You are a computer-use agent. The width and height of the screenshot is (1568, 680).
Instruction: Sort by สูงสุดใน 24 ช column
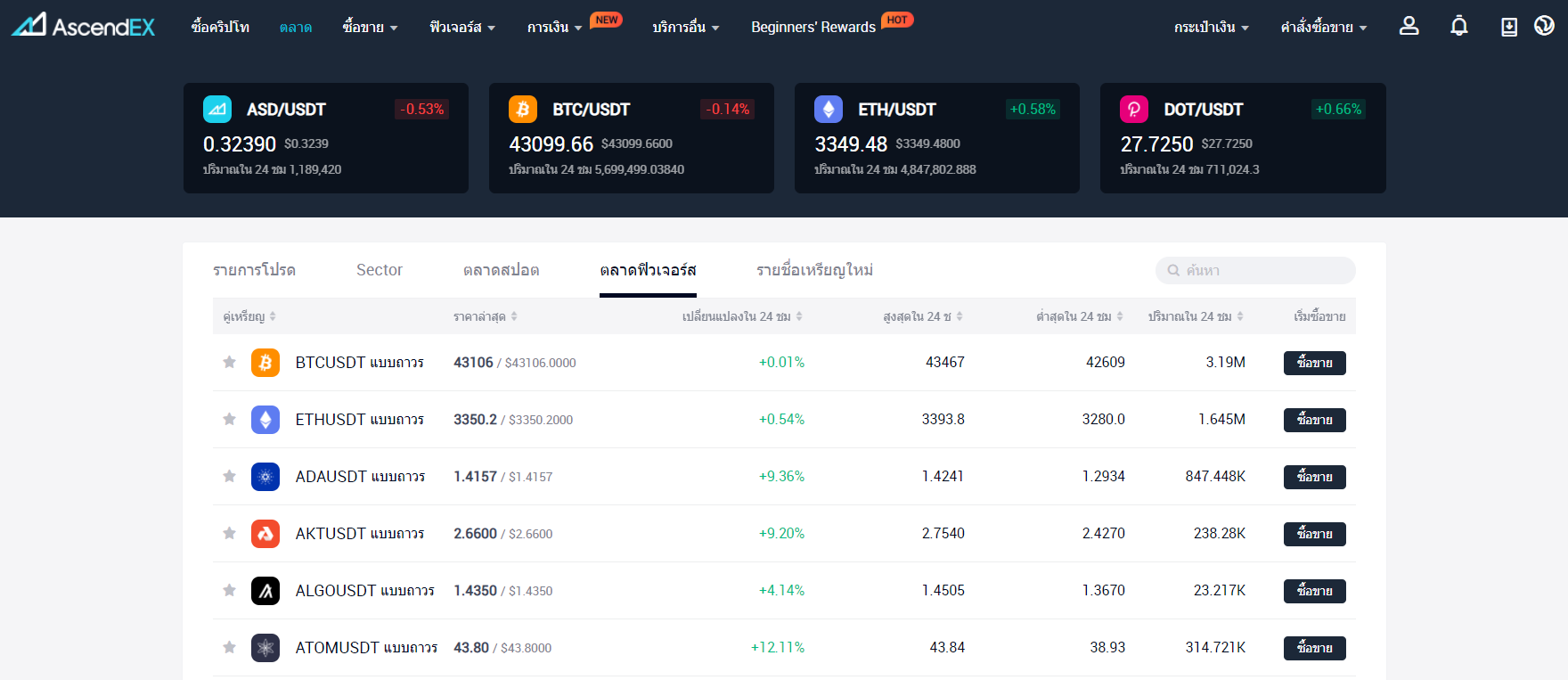[923, 316]
